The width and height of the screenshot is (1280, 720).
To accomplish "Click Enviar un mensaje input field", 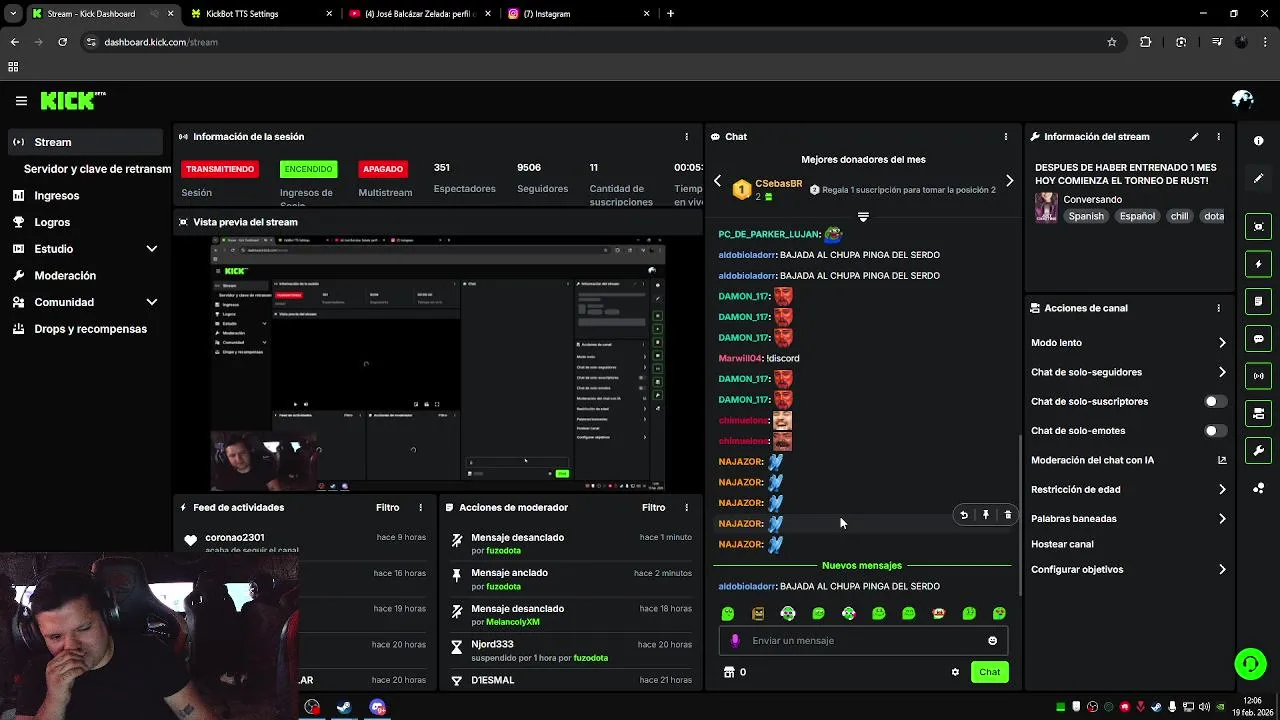I will 863,641.
